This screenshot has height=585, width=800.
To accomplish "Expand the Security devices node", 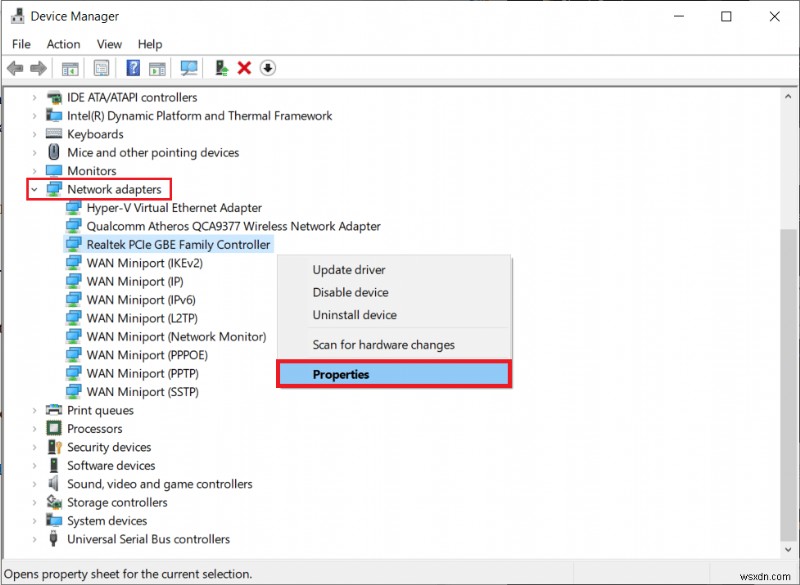I will coord(34,447).
